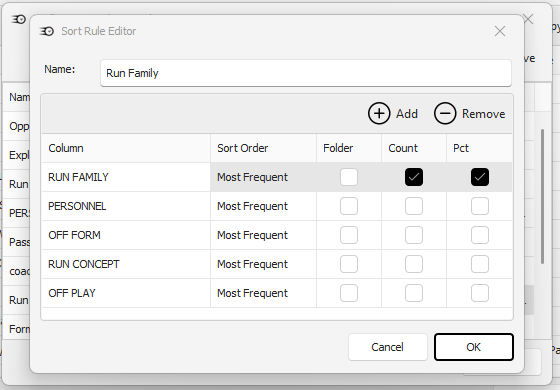
Task: Open Sort Order dropdown for RUN FAMILY
Action: point(263,177)
